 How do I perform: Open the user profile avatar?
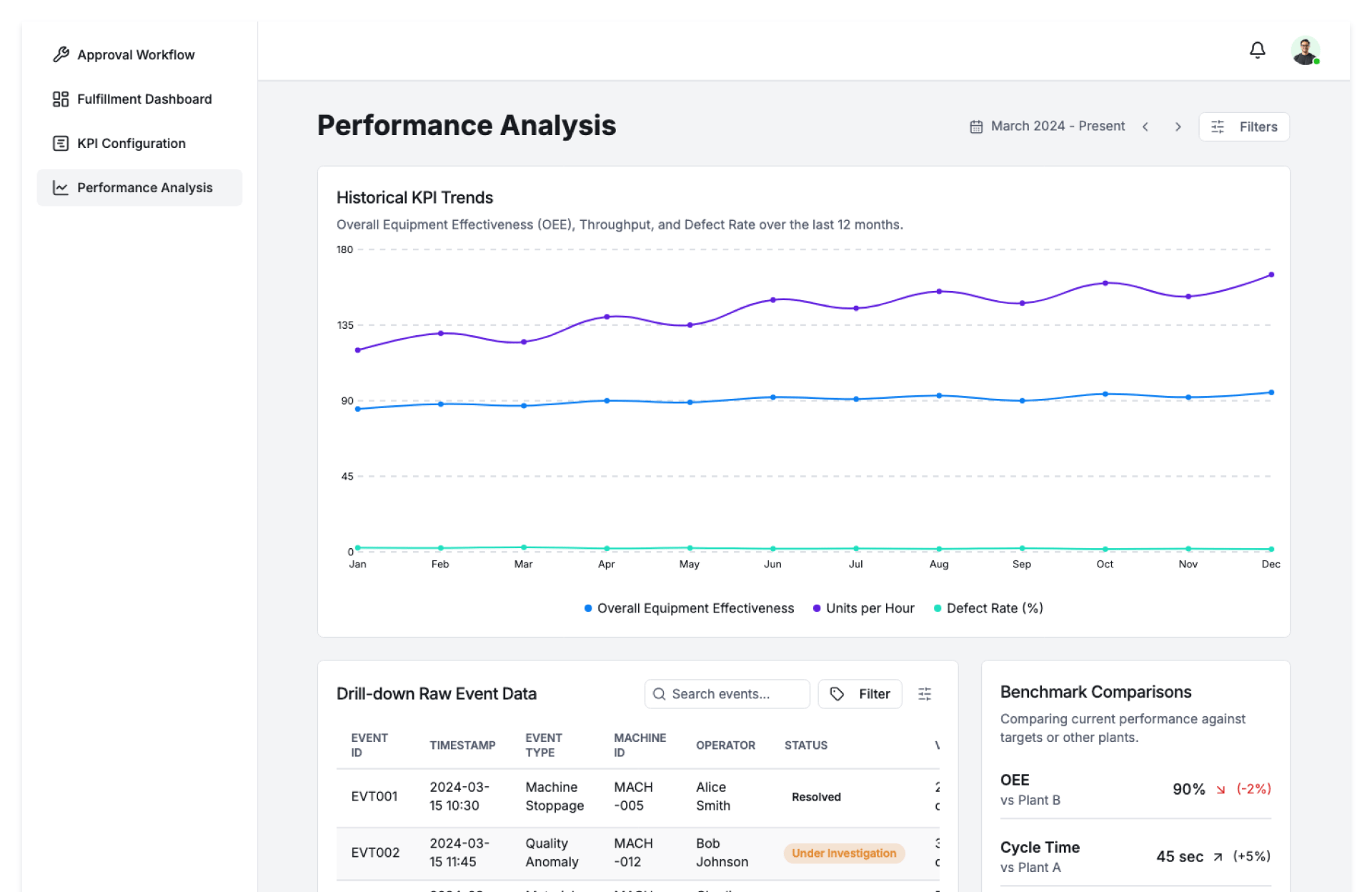[1305, 51]
